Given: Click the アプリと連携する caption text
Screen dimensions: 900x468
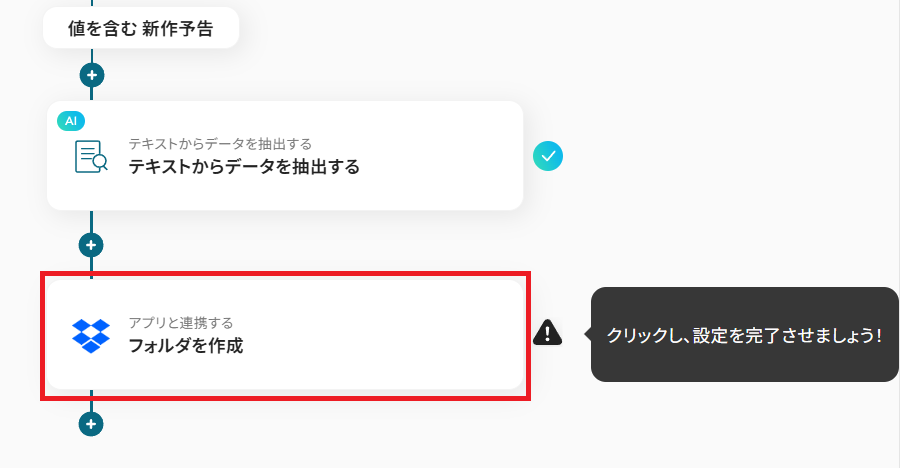Looking at the screenshot, I should (180, 323).
